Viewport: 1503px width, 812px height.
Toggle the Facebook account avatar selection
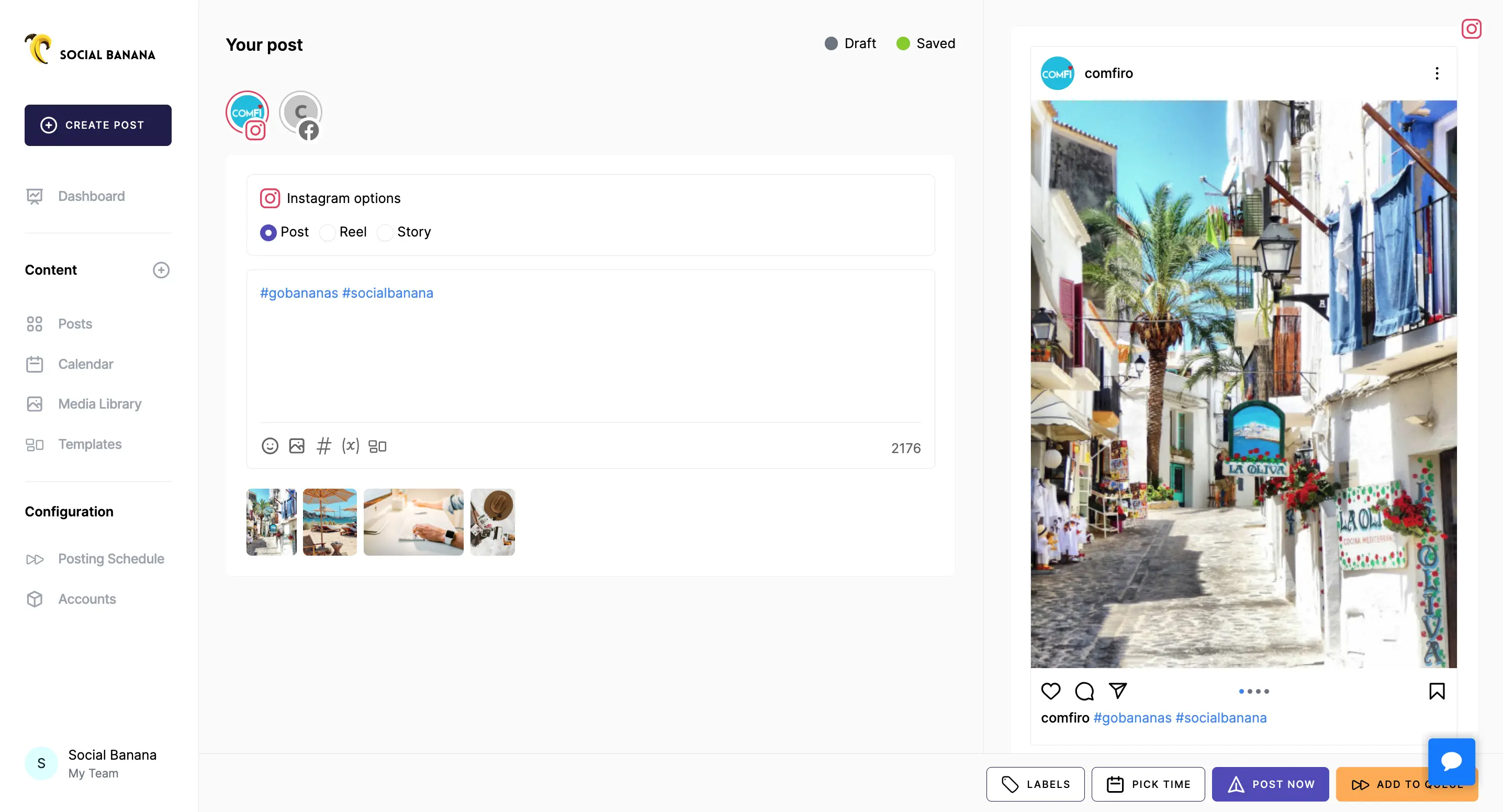click(x=301, y=112)
